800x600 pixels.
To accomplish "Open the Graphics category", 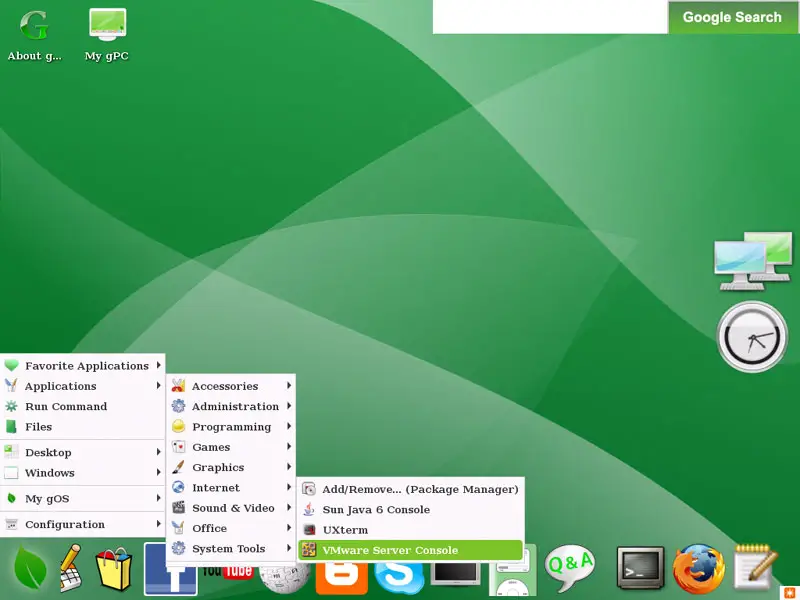I will point(231,467).
